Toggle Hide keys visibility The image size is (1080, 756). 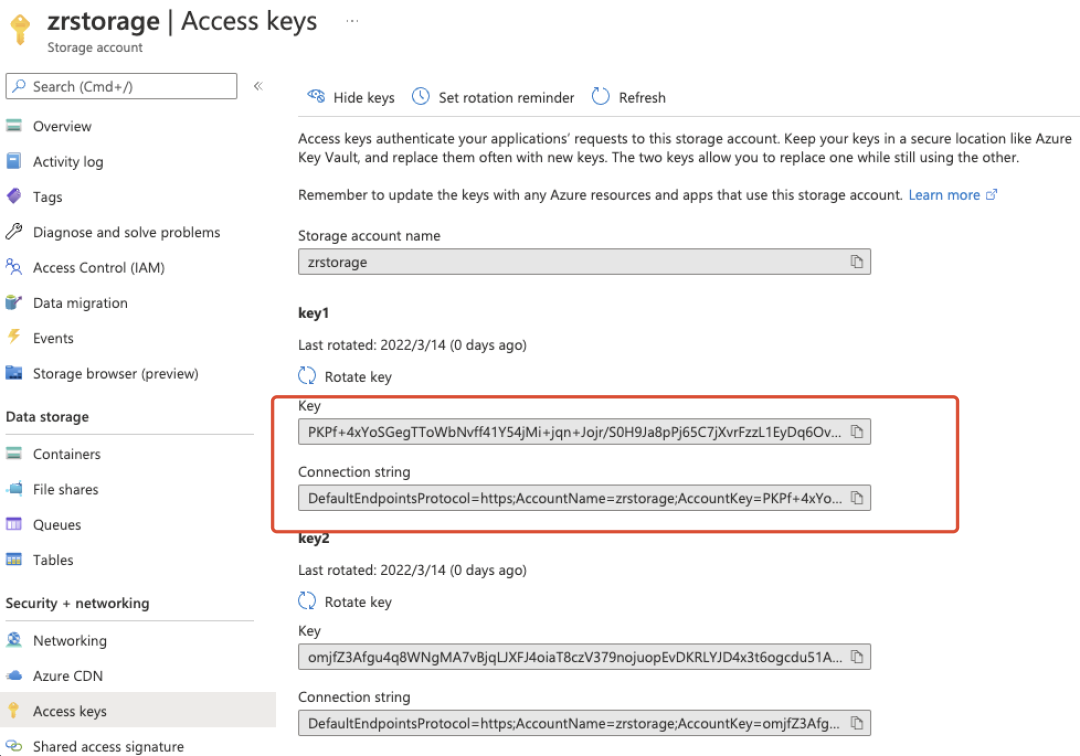351,97
